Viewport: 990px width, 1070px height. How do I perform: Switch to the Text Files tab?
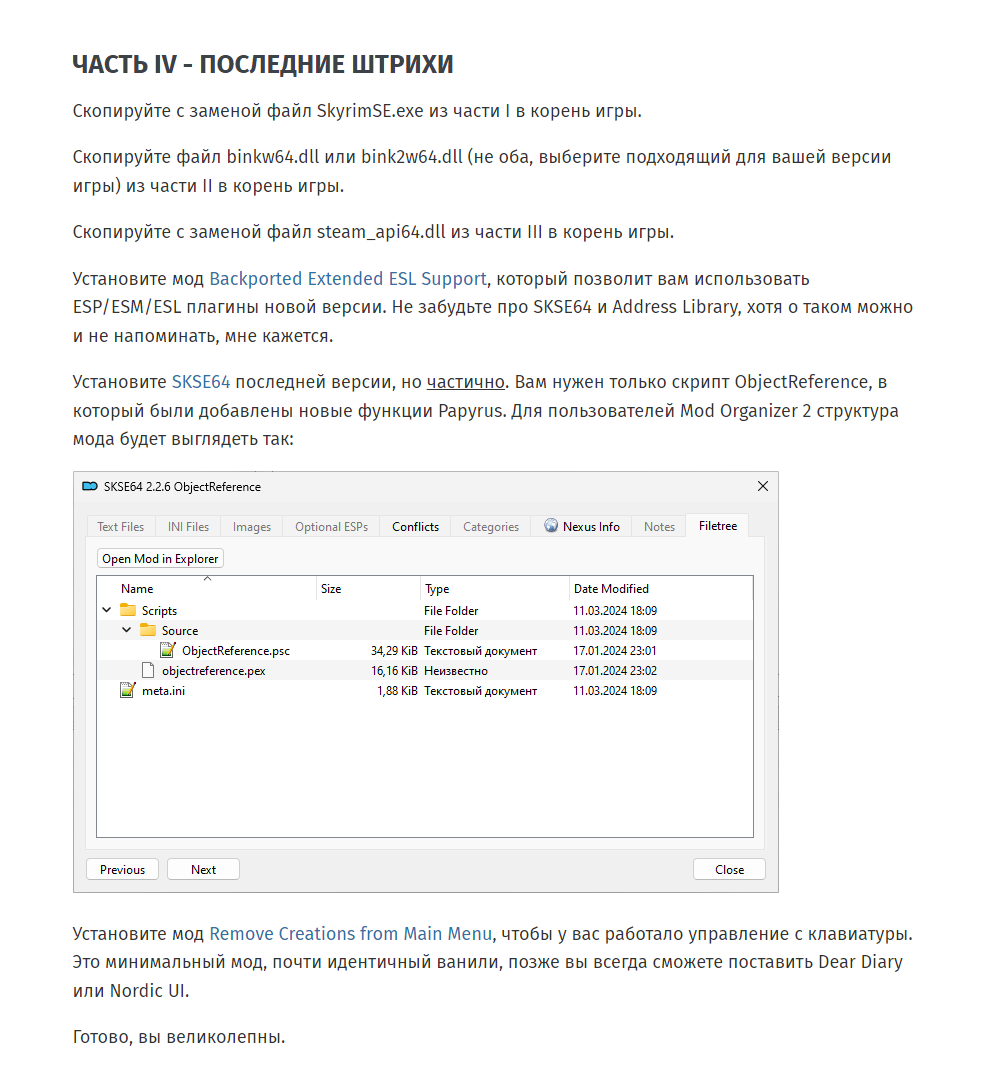(121, 527)
